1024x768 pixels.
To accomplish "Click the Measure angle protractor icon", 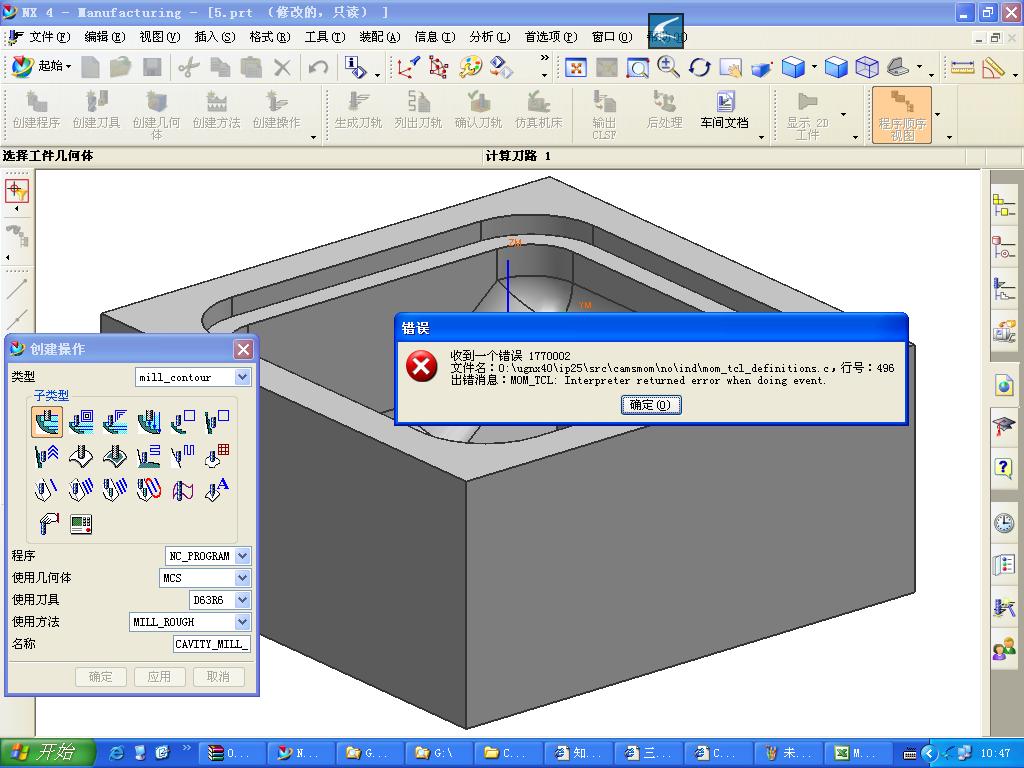I will (993, 67).
